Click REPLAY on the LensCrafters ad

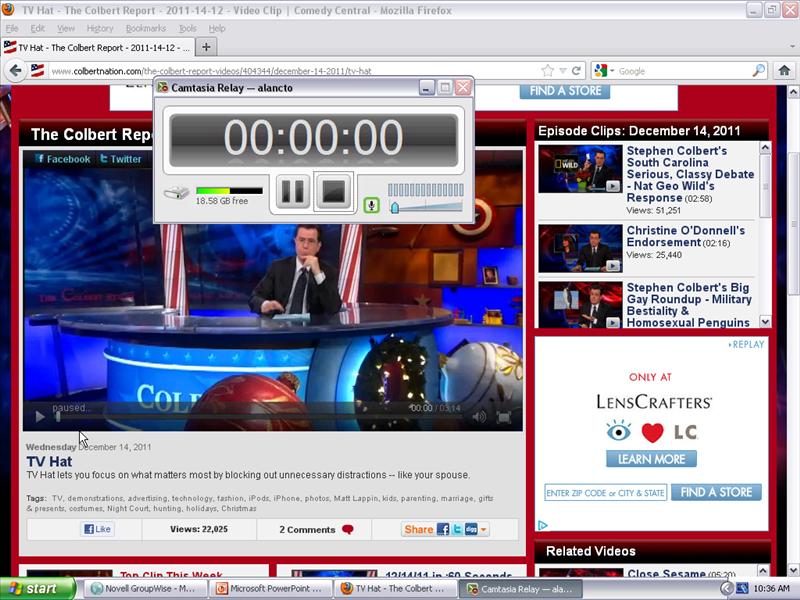pos(746,344)
